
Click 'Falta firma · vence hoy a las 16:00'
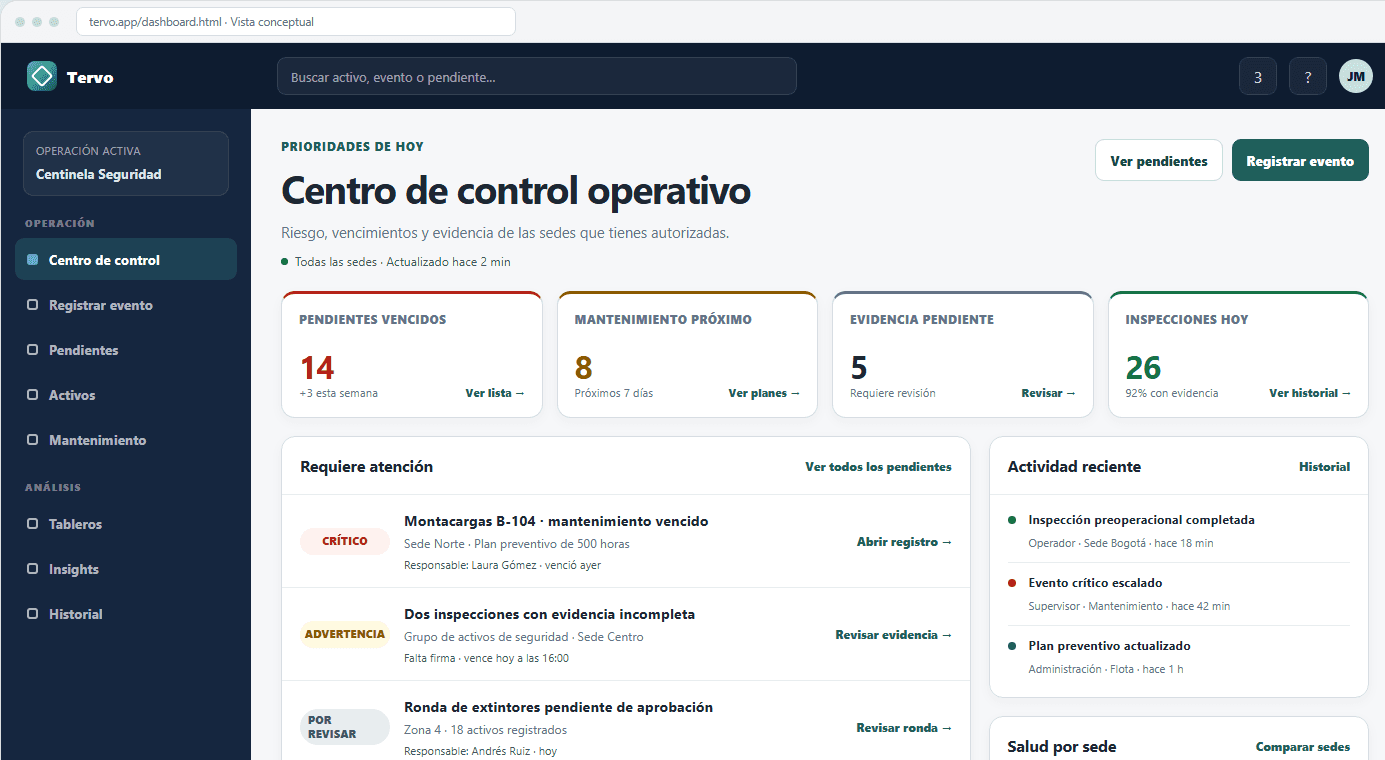(x=487, y=658)
